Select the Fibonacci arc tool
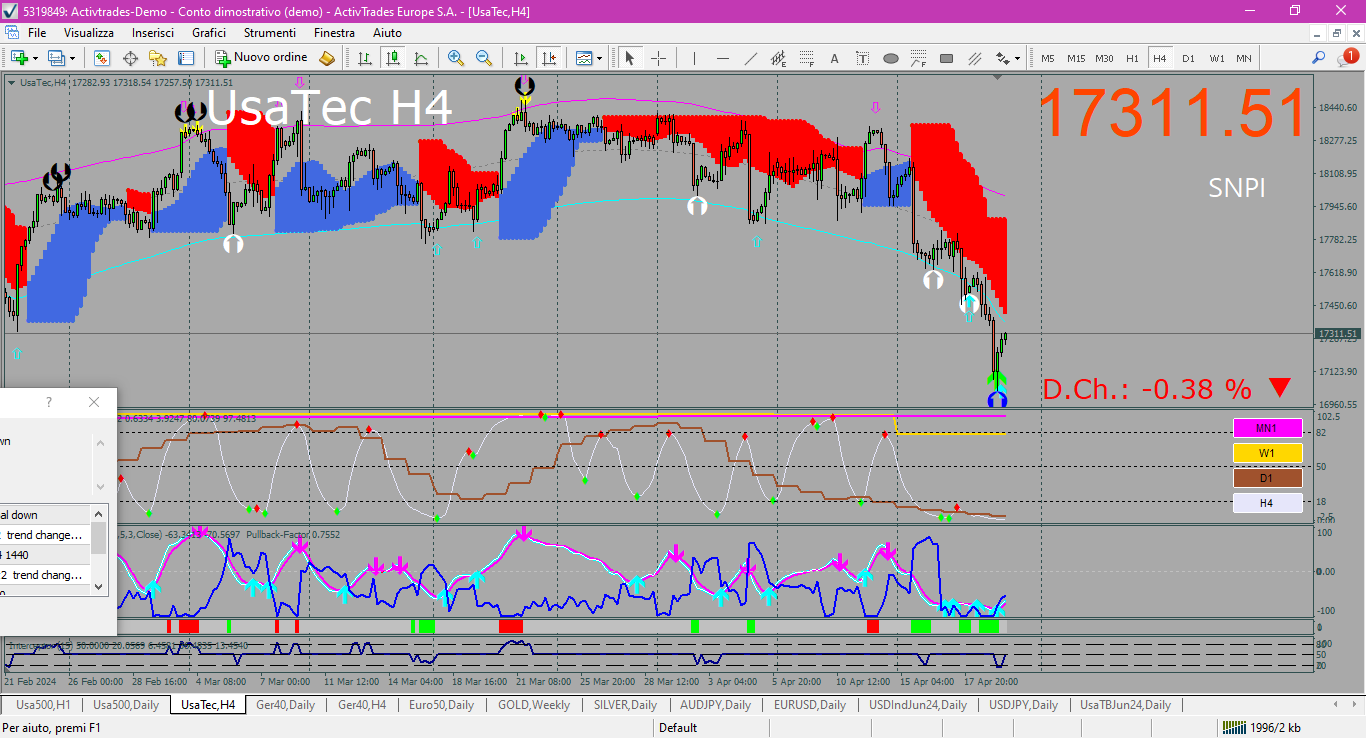The height and width of the screenshot is (738, 1366). pyautogui.click(x=918, y=58)
